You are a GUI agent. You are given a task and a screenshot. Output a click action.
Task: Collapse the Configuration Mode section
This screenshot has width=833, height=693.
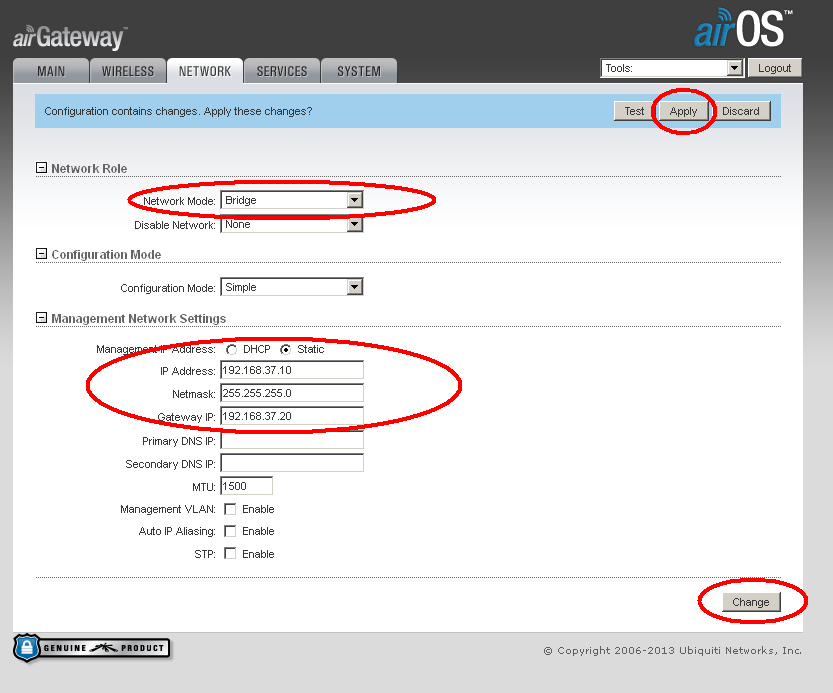(41, 254)
